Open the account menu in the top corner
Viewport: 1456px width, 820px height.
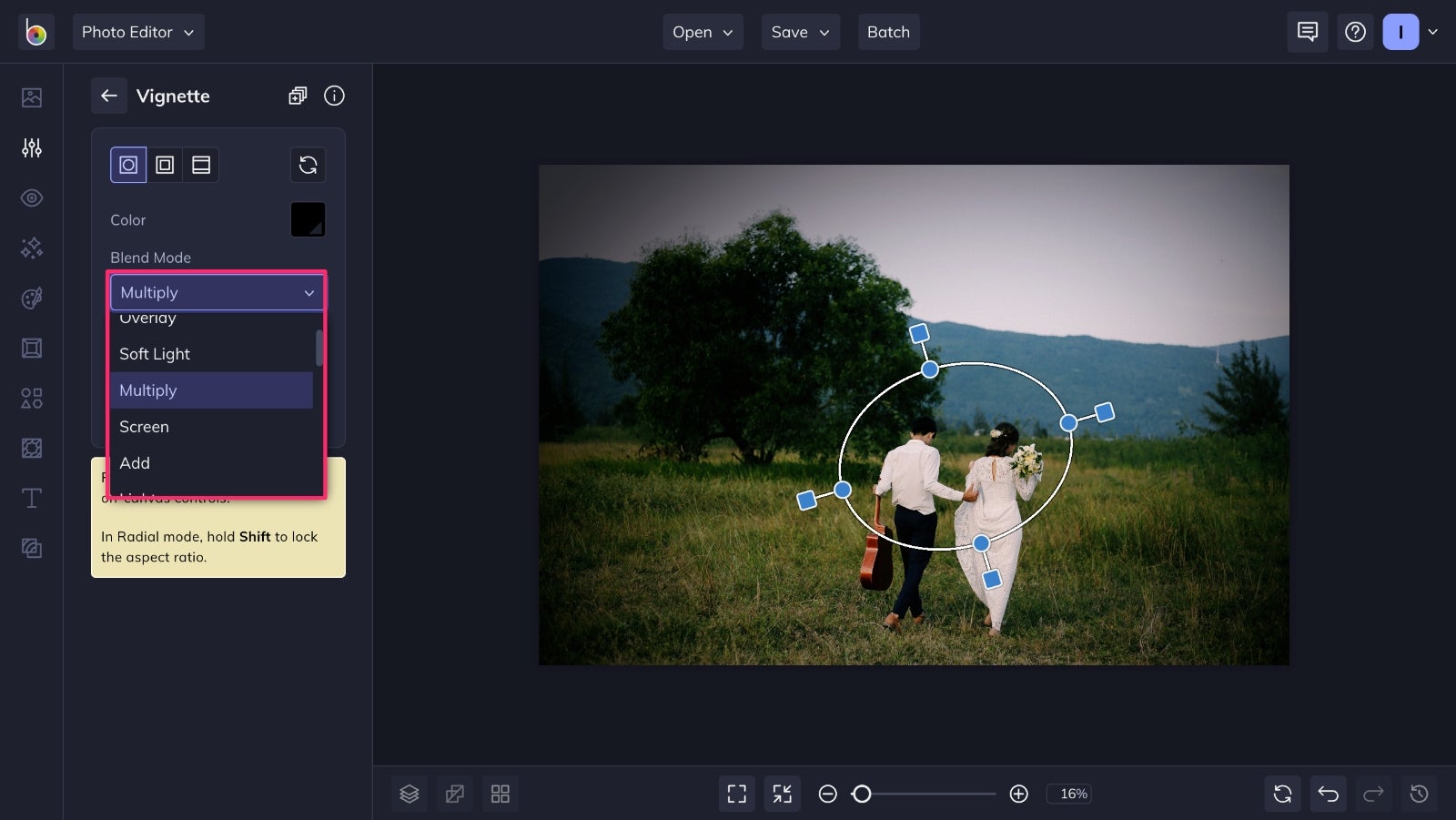tap(1410, 32)
